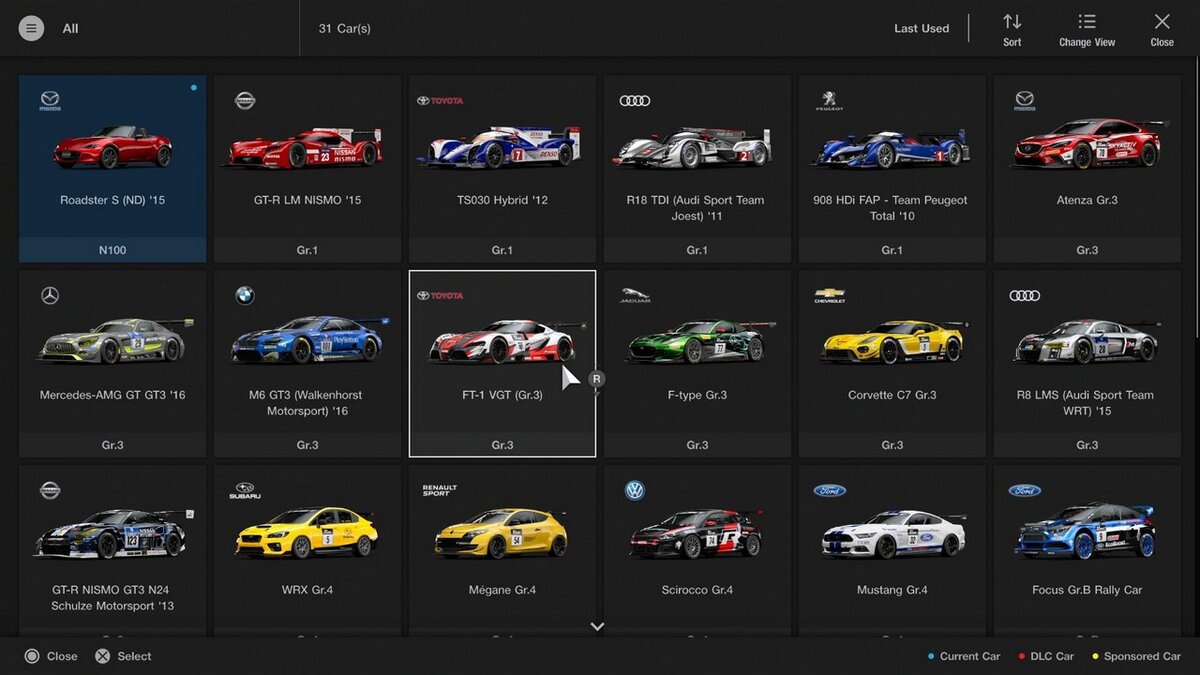Choose the blue 908 HDi FAP car image
The image size is (1200, 675).
[x=890, y=147]
